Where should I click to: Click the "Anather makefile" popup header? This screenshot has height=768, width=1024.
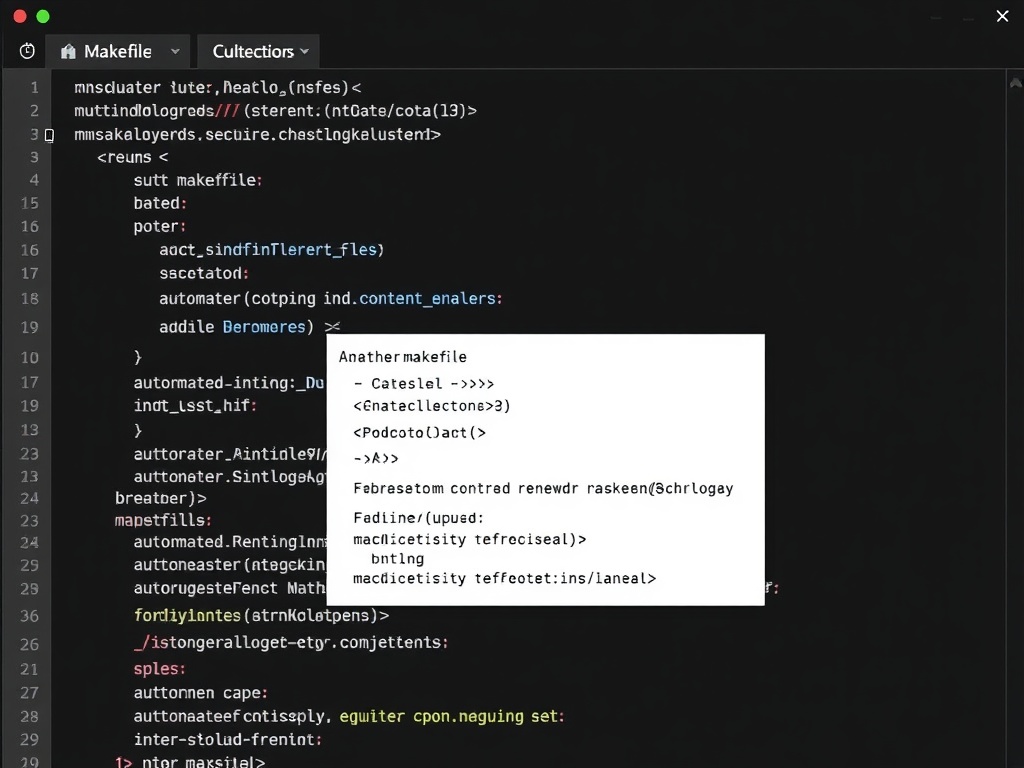click(x=403, y=356)
